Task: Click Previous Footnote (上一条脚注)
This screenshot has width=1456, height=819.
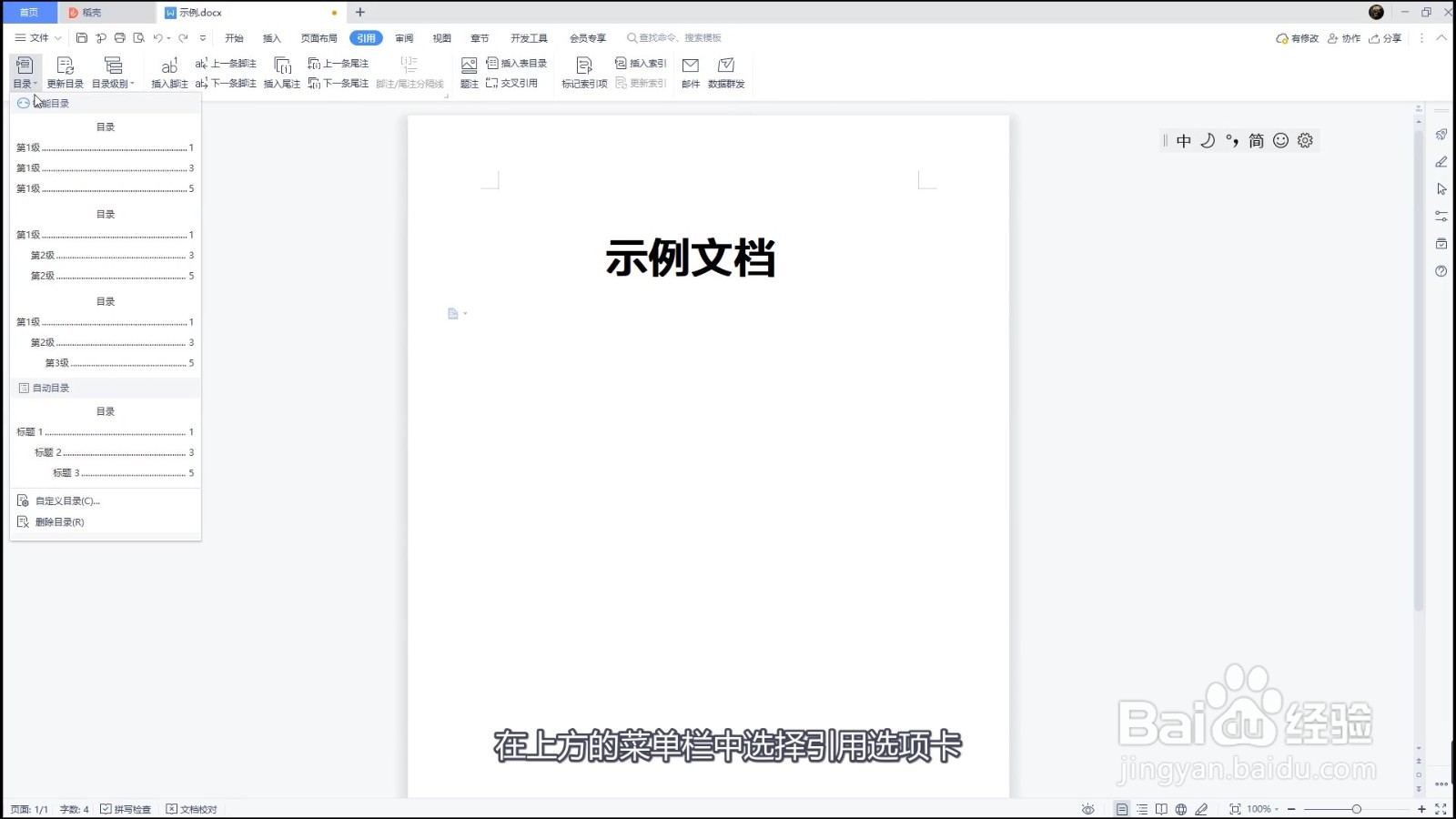Action: (226, 64)
